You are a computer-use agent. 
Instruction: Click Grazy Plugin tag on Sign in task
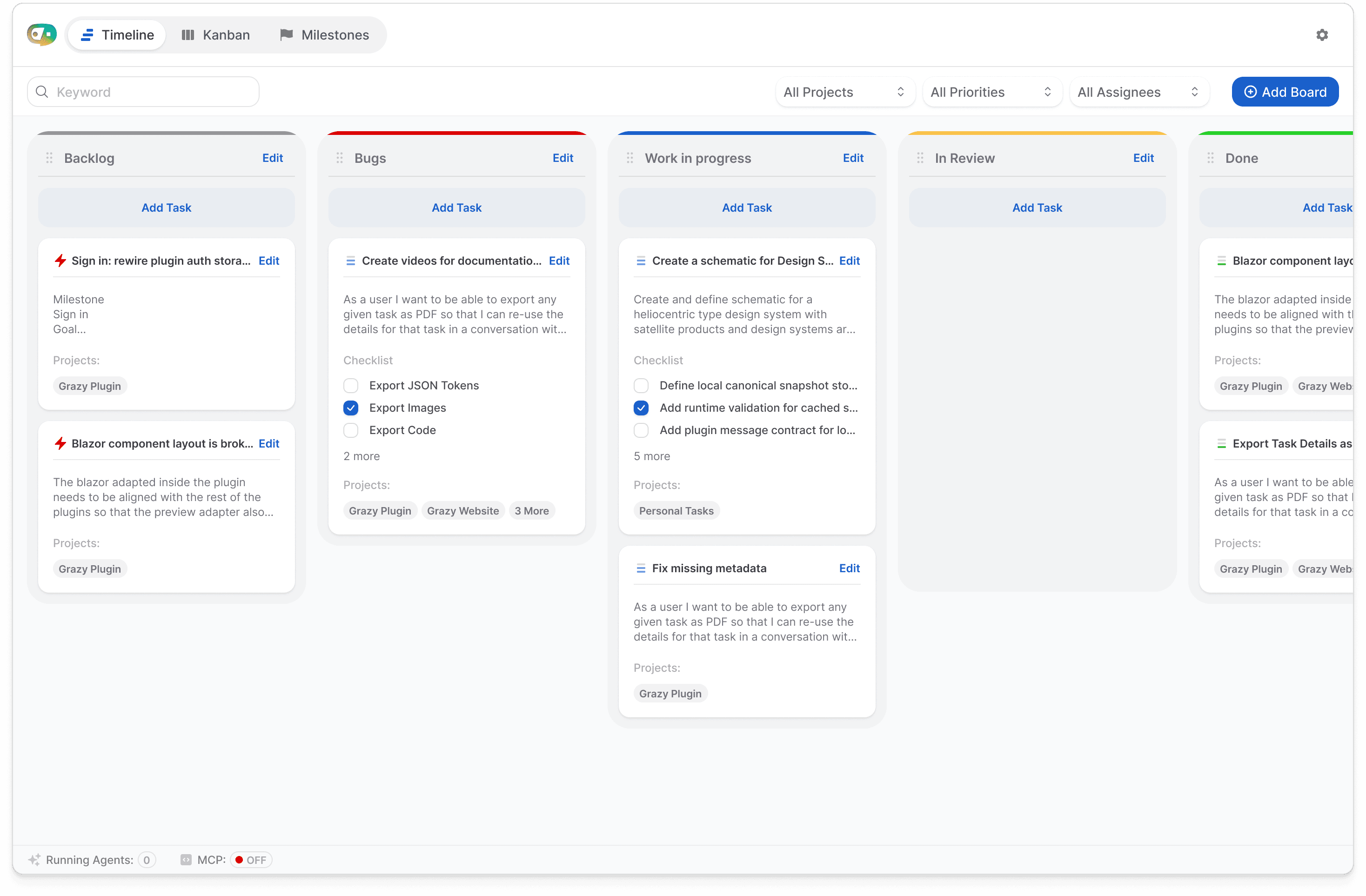tap(89, 386)
